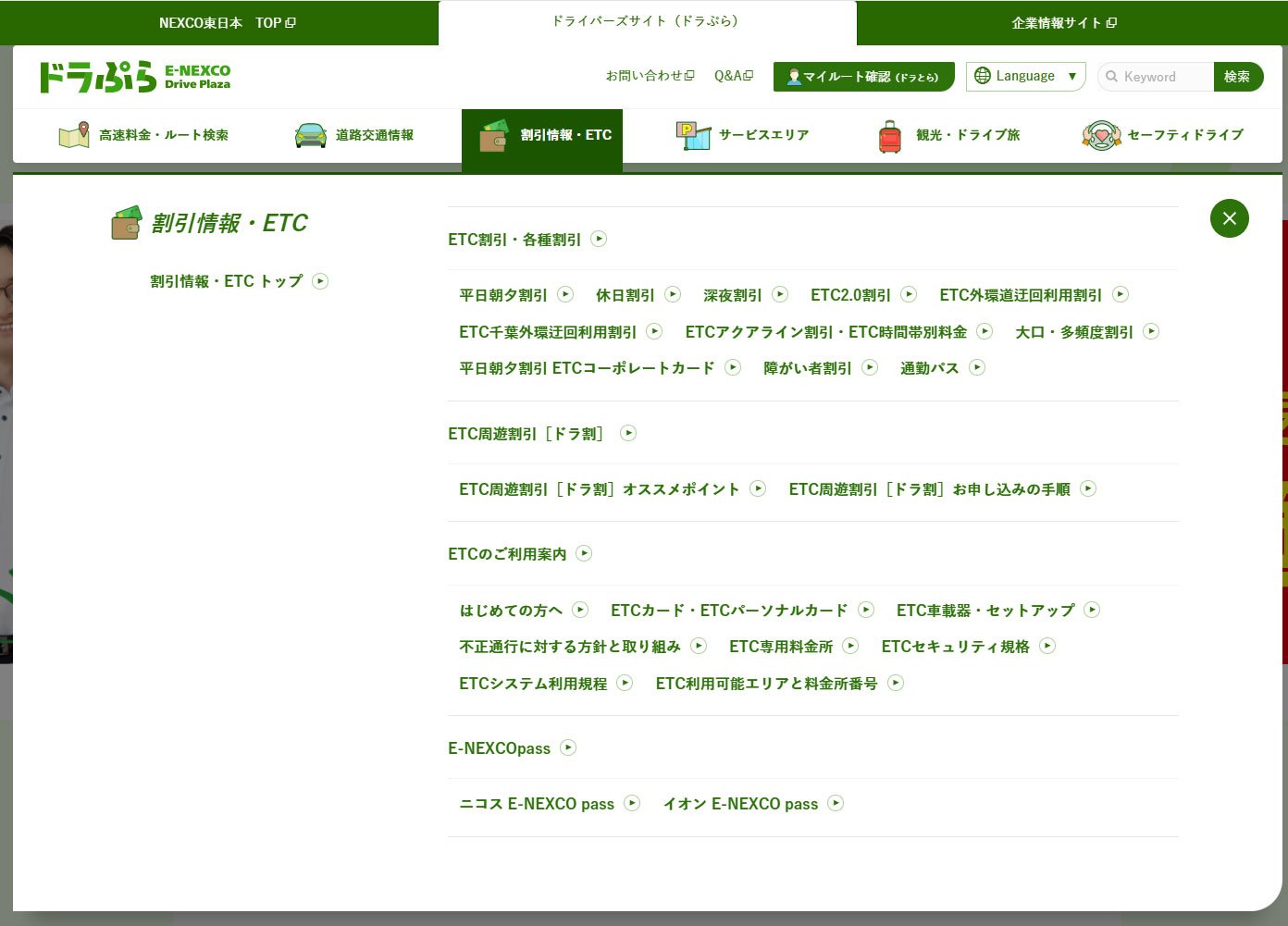Click arrow icon beside イオン E-NEXCO pass
The width and height of the screenshot is (1288, 926).
[836, 803]
